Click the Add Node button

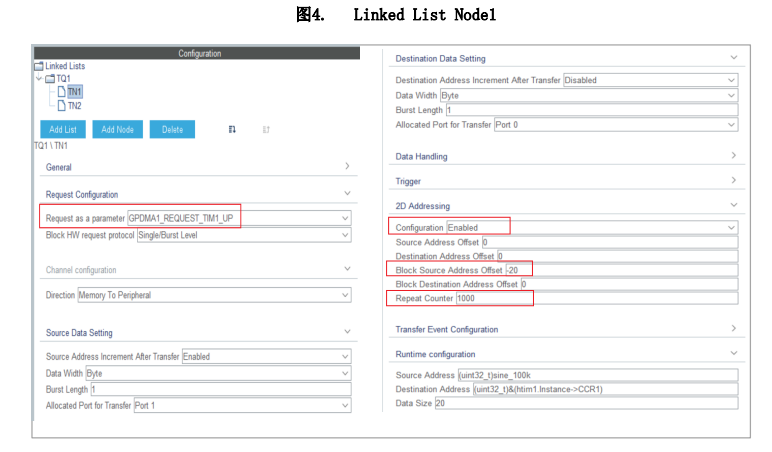pyautogui.click(x=118, y=129)
